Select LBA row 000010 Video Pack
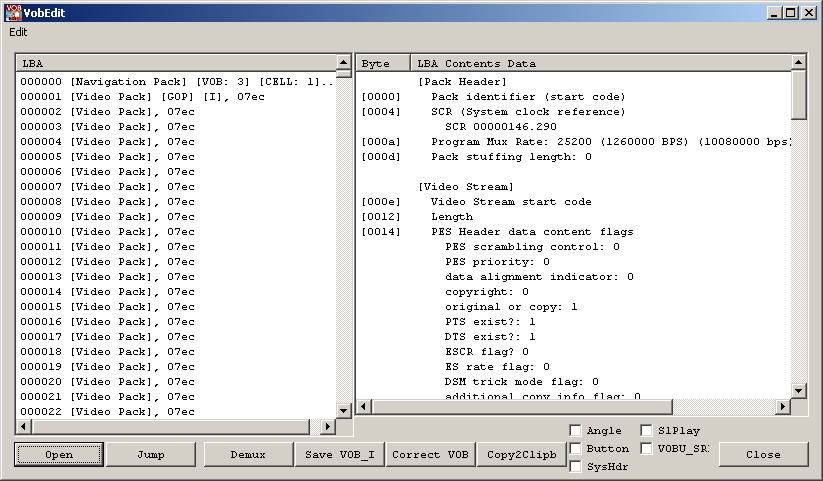Viewport: 823px width, 481px height. coord(107,232)
